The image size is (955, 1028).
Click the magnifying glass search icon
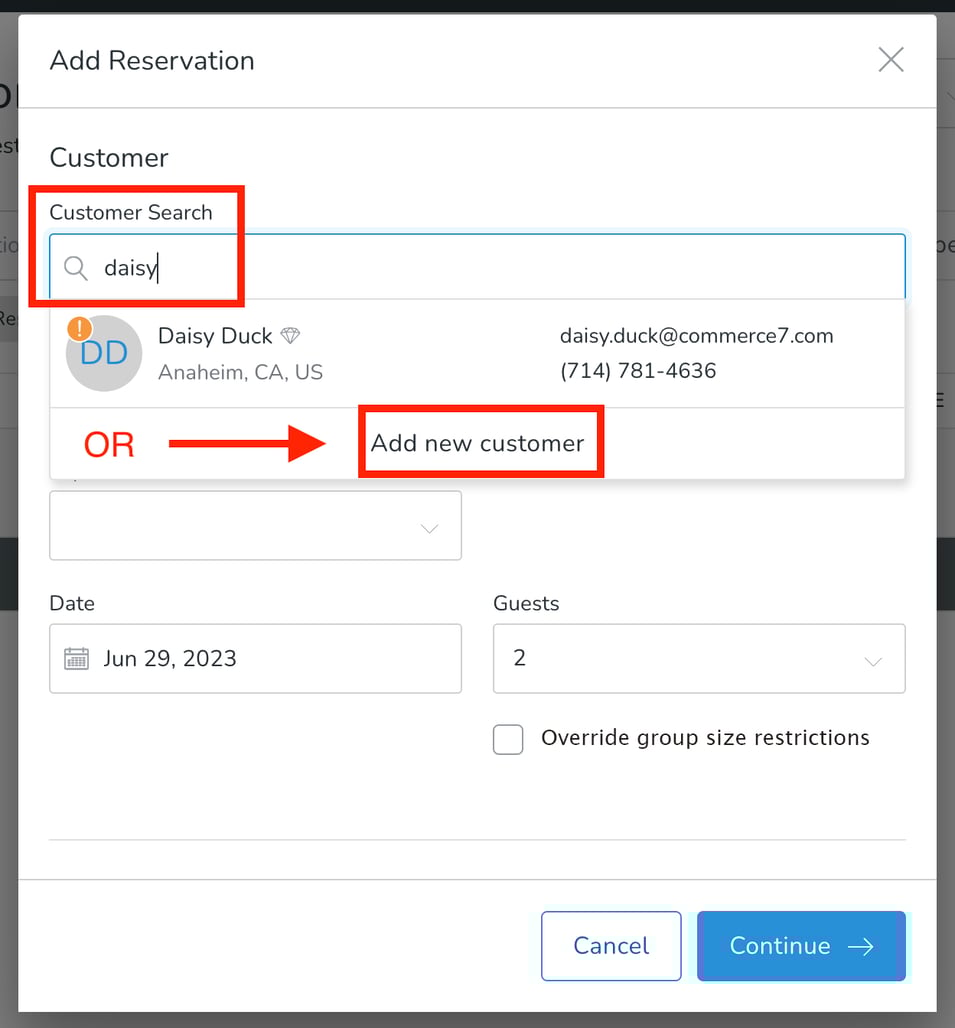(75, 268)
